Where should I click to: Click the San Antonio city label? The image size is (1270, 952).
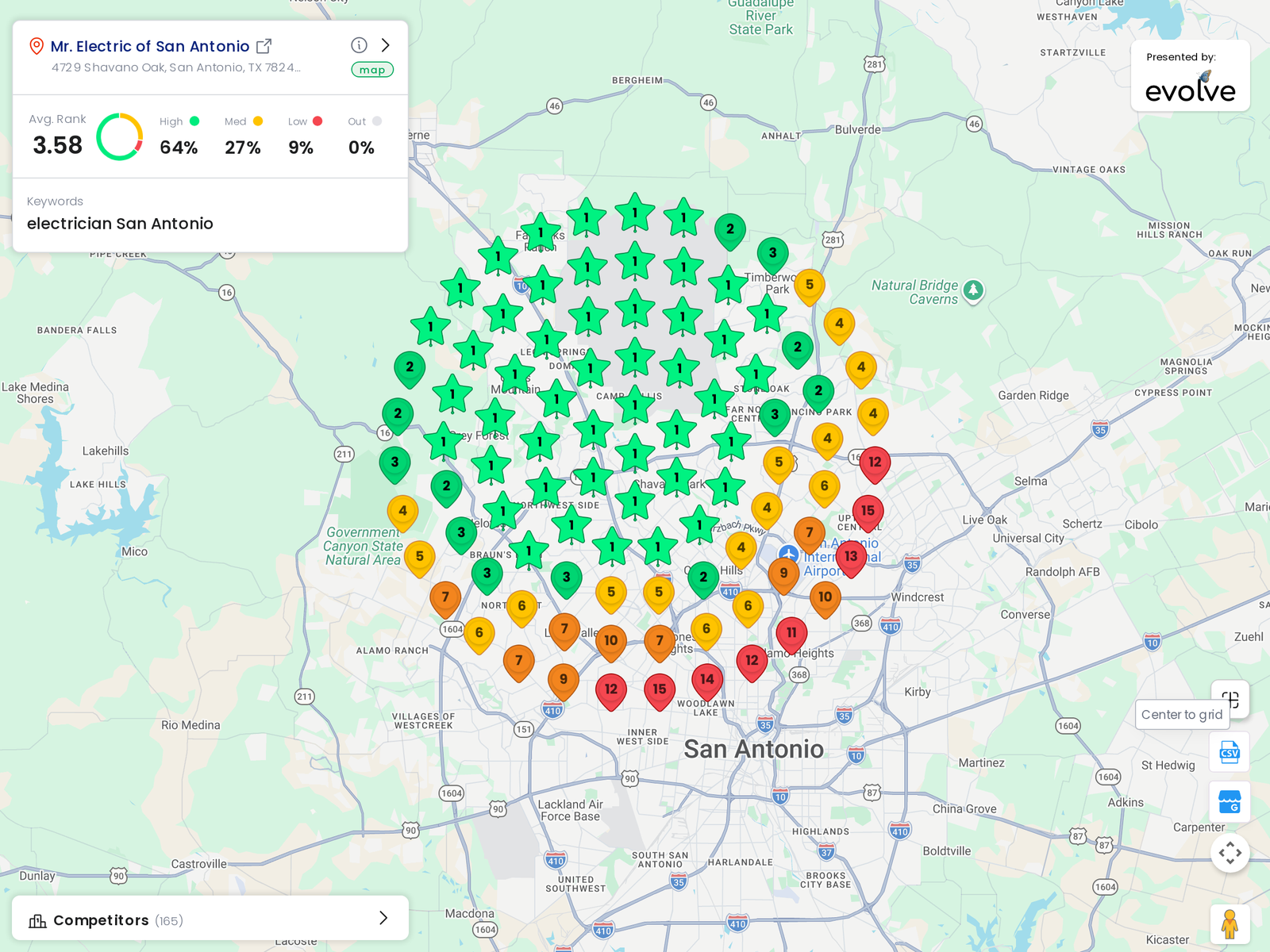[x=754, y=749]
